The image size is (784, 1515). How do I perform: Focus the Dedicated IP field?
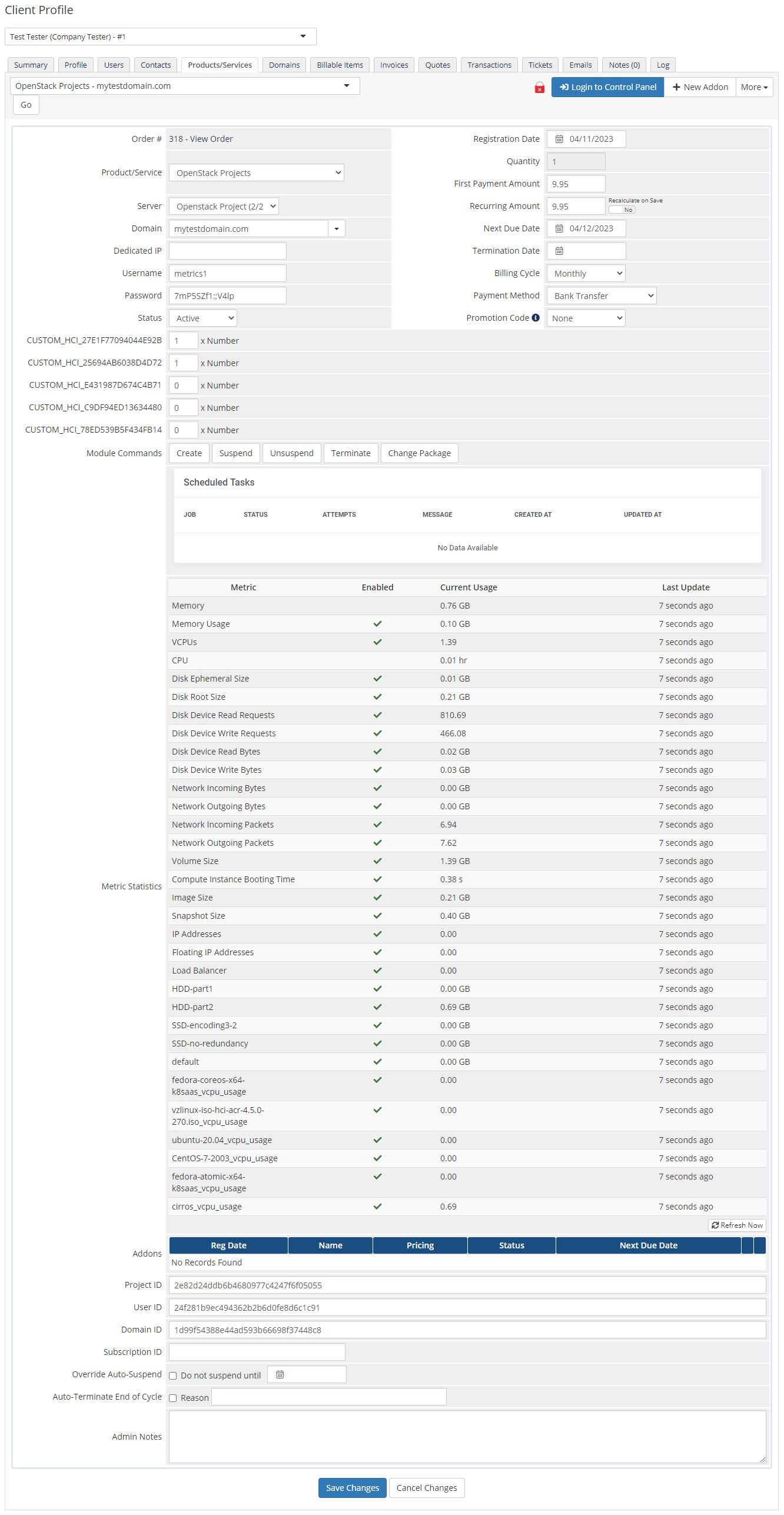point(227,251)
